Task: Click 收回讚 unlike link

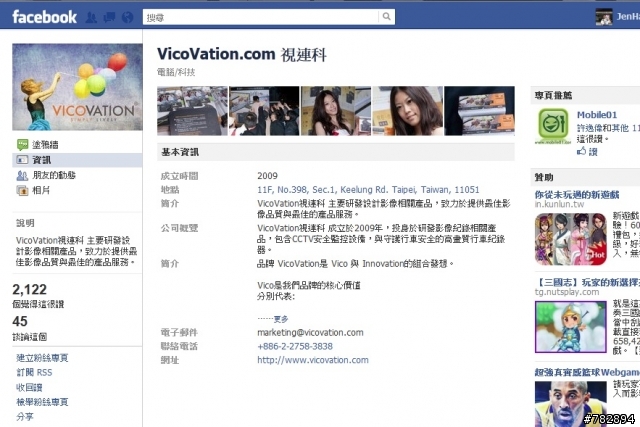Action: point(29,387)
